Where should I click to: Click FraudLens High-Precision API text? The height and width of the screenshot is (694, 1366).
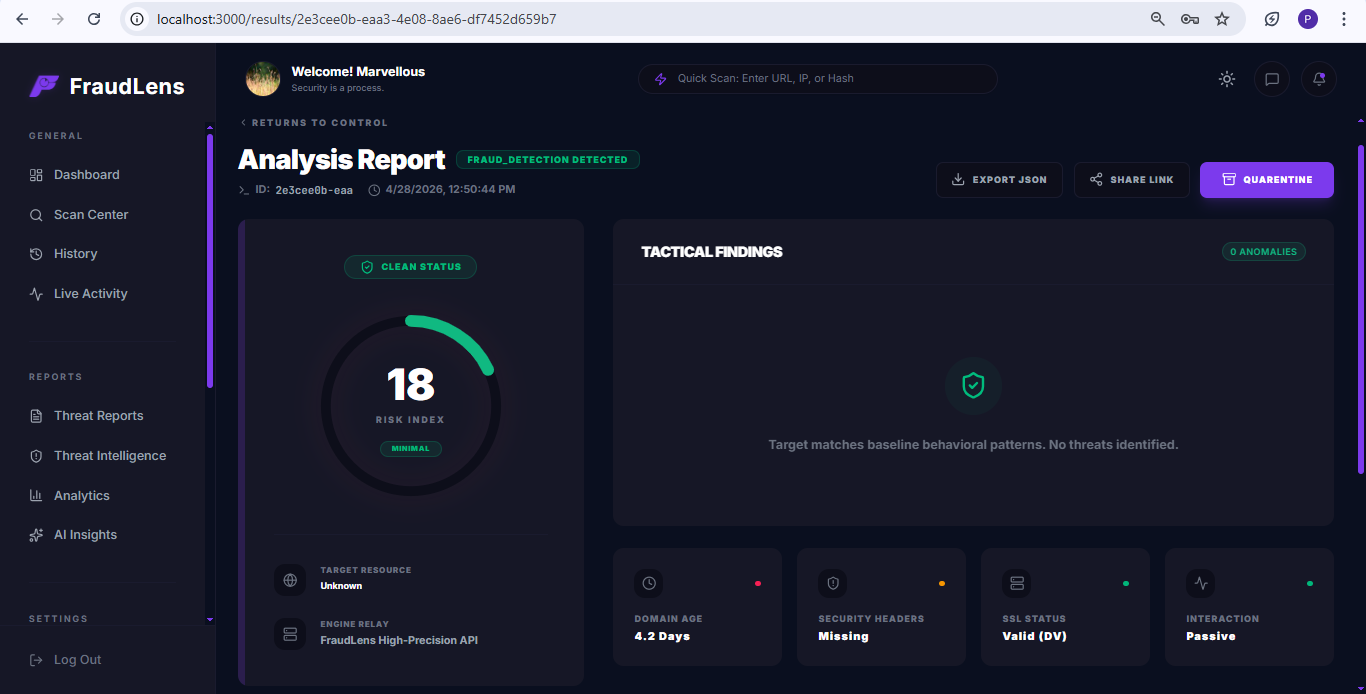399,640
